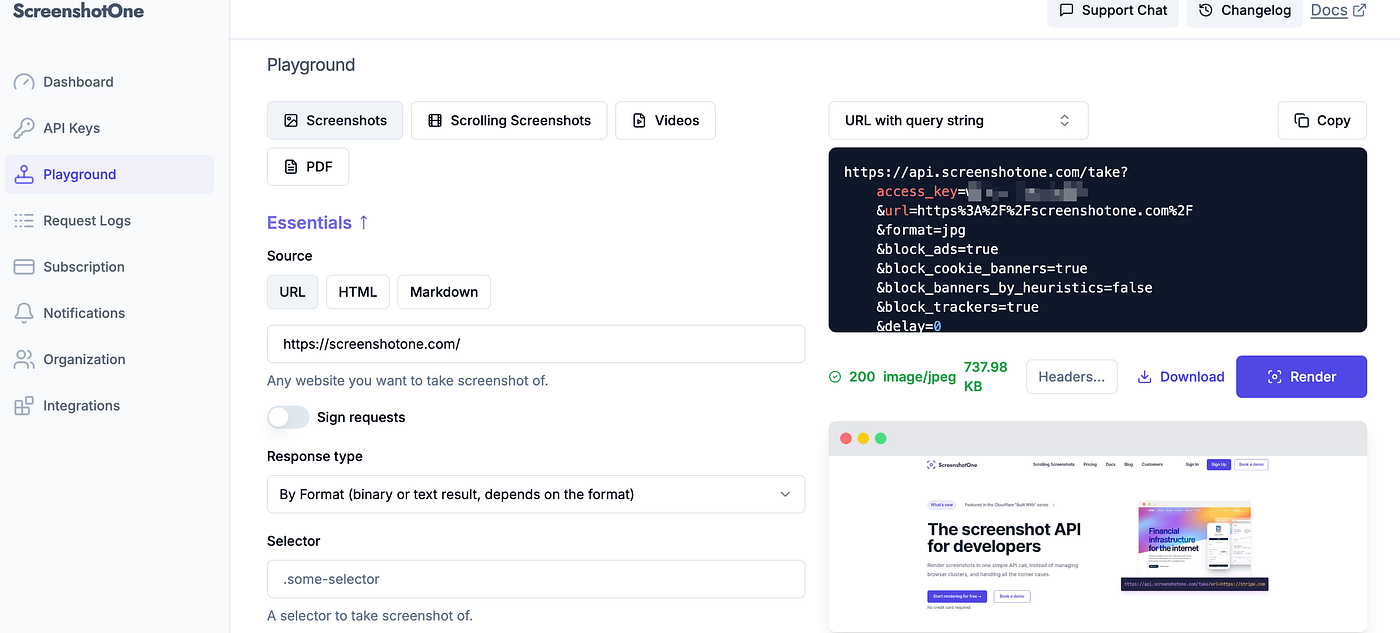1400x633 pixels.
Task: Switch to the Scrolling Screenshots tab
Action: (508, 120)
